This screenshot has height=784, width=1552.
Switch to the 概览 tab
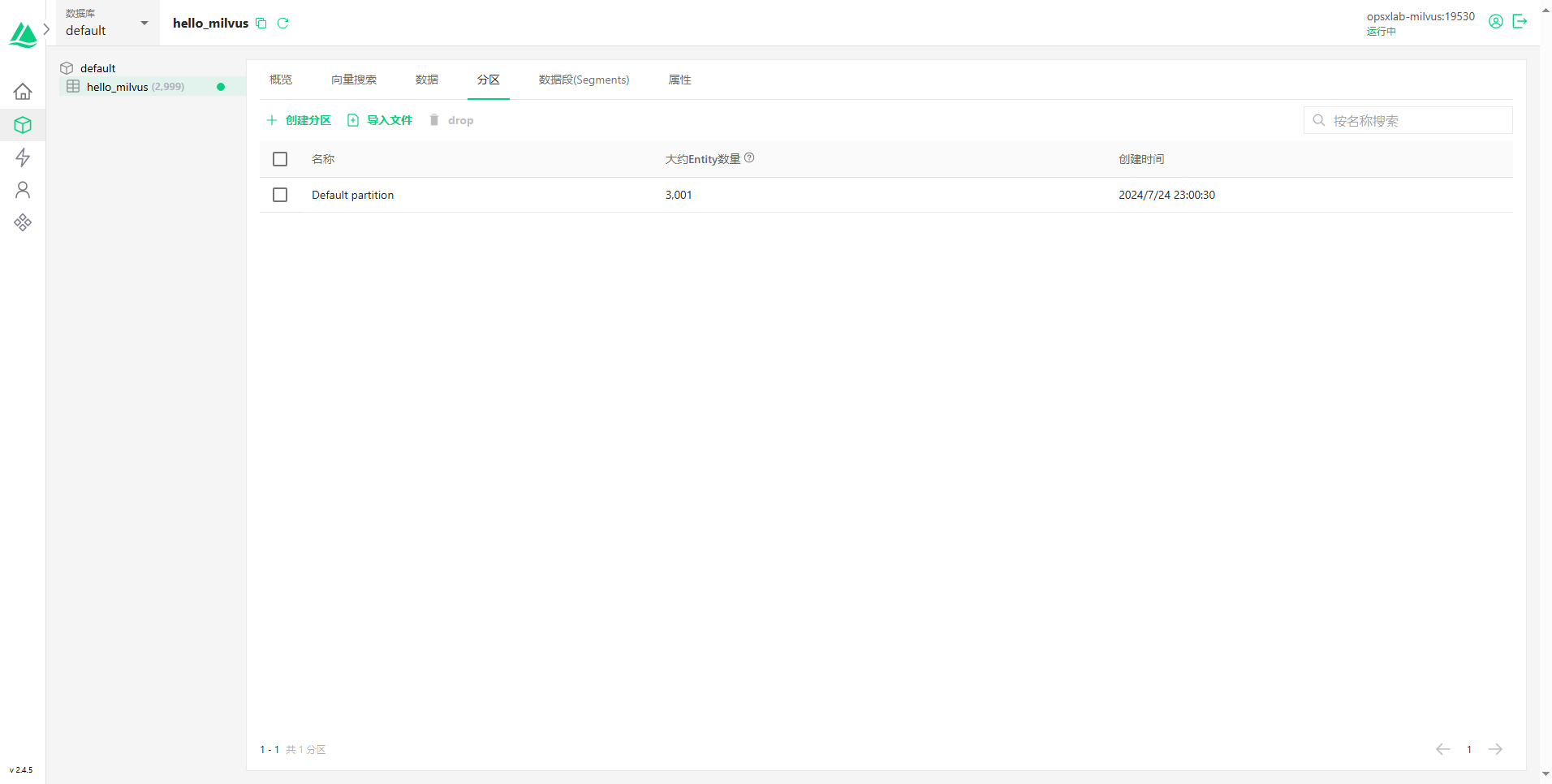281,80
